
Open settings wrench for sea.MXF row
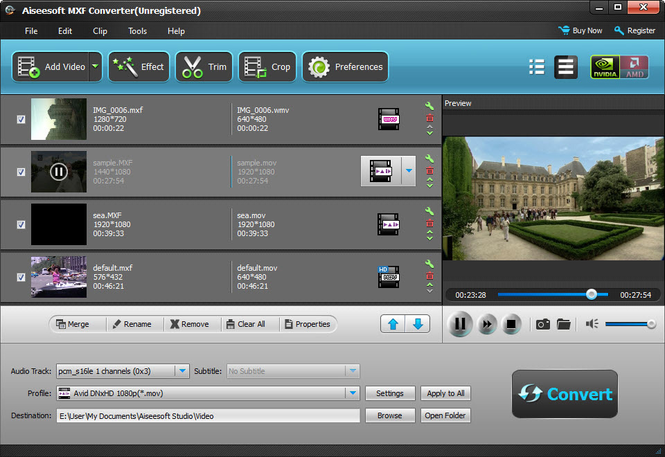click(429, 211)
